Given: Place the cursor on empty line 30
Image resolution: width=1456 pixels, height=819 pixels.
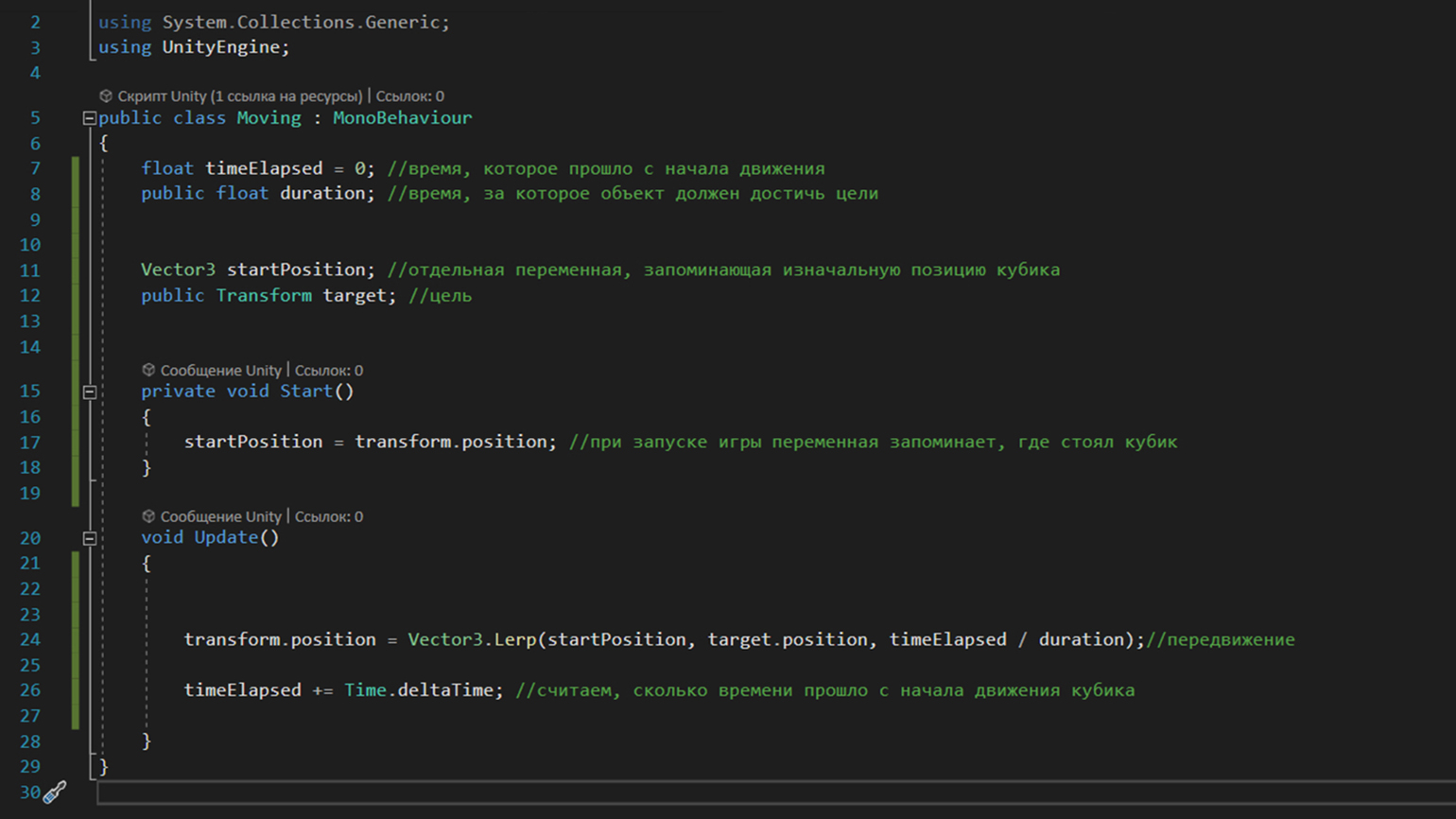Looking at the screenshot, I should click(x=567, y=793).
